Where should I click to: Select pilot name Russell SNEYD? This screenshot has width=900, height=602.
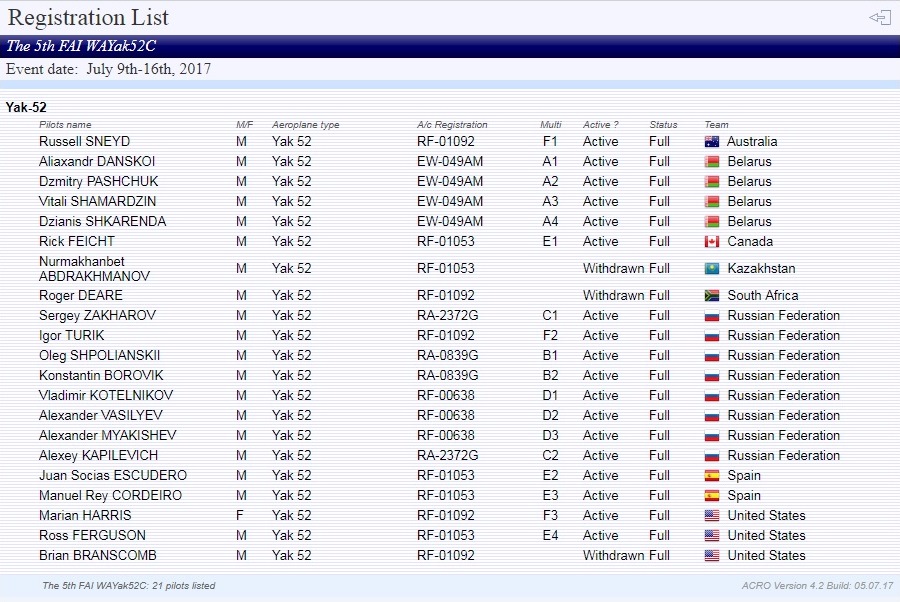click(x=84, y=141)
